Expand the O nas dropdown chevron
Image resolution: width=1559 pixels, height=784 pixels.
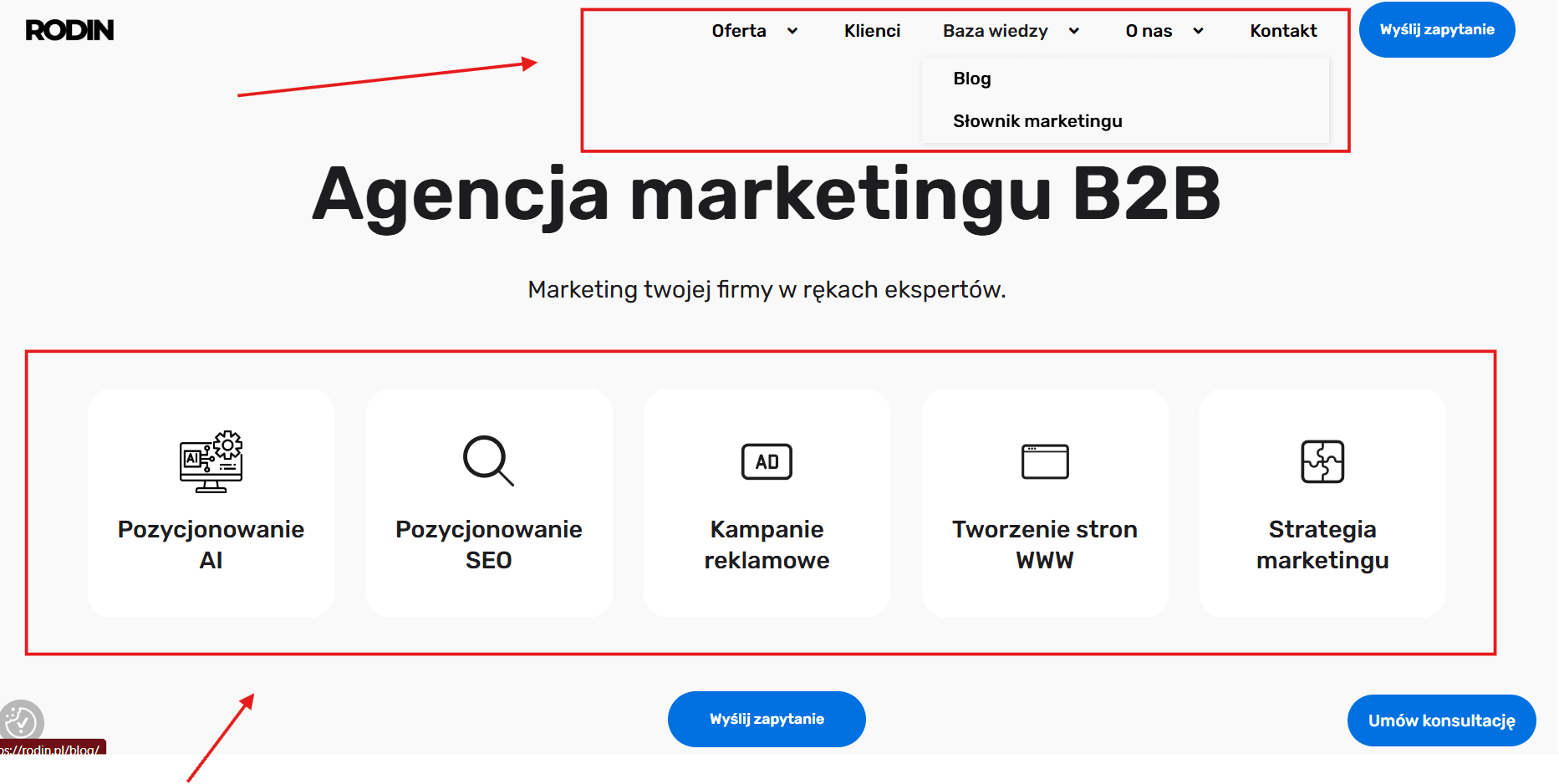[x=1198, y=31]
